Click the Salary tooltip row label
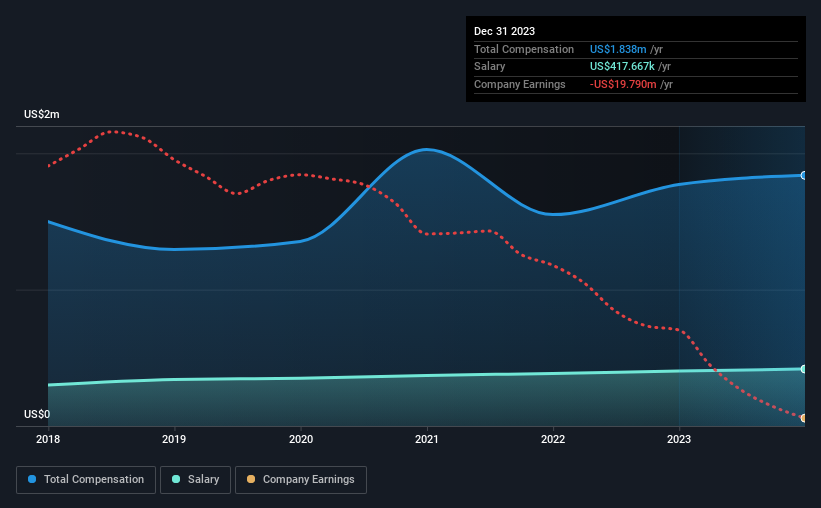The image size is (821, 508). coord(490,67)
